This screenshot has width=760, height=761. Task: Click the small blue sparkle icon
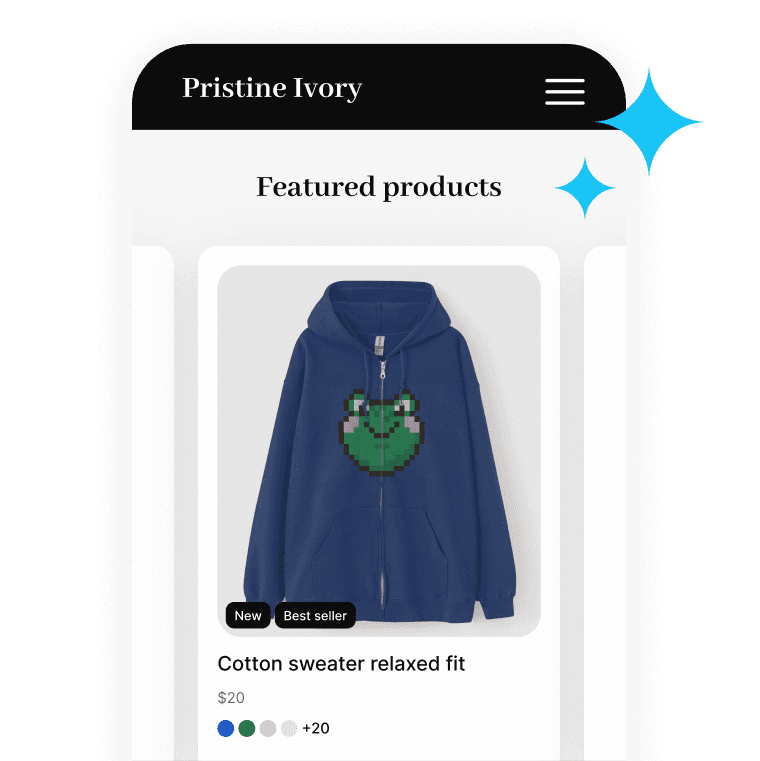point(585,187)
